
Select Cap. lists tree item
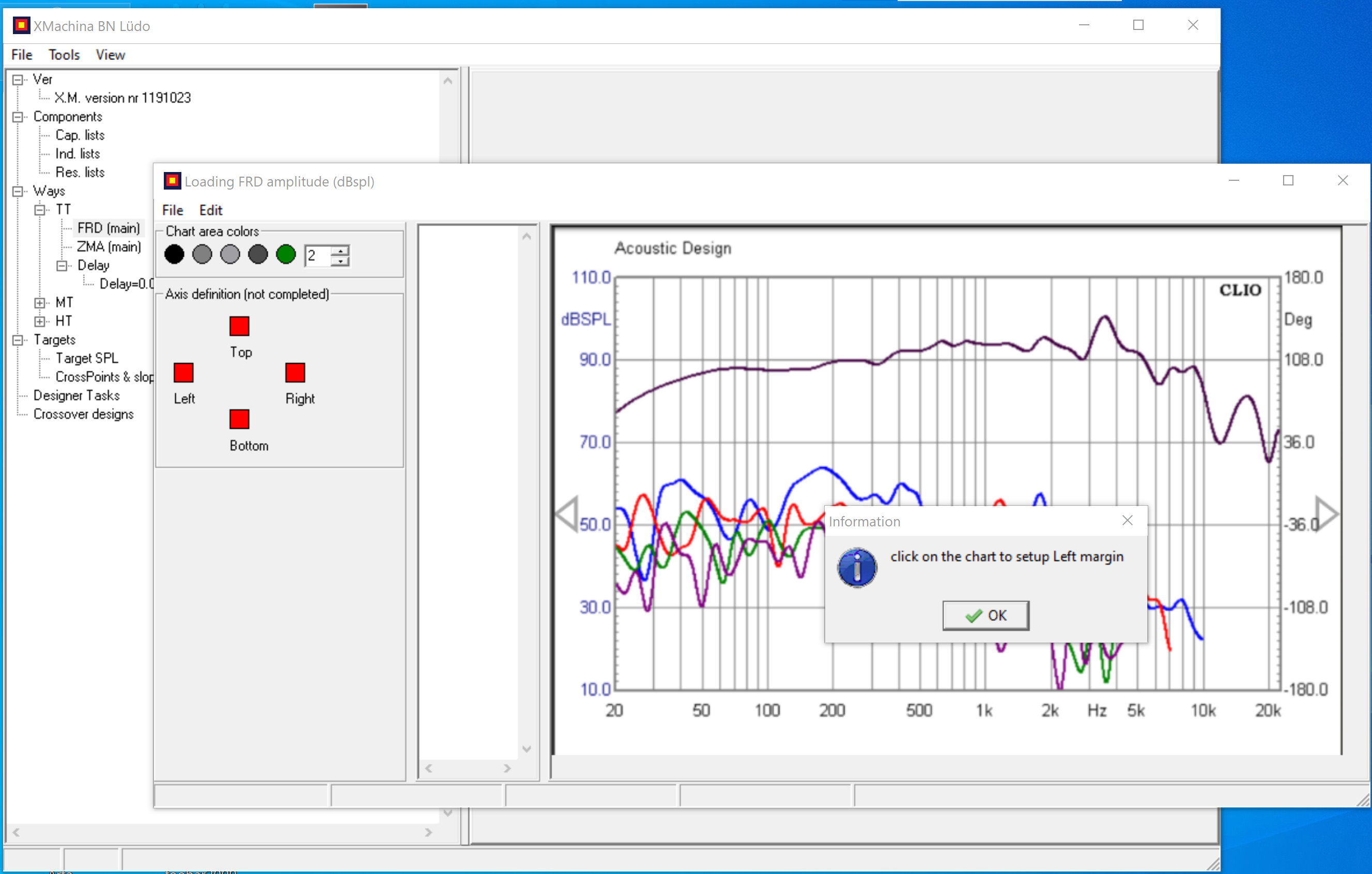click(80, 135)
